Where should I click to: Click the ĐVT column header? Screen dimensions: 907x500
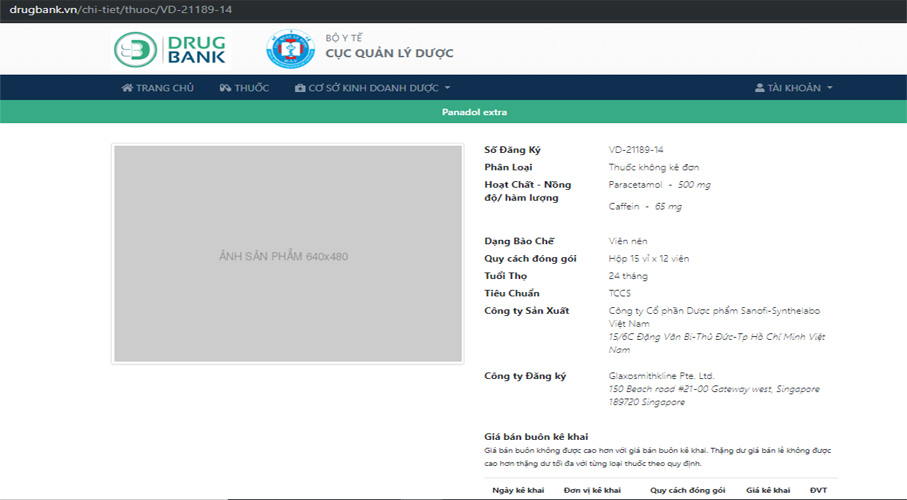(x=818, y=490)
